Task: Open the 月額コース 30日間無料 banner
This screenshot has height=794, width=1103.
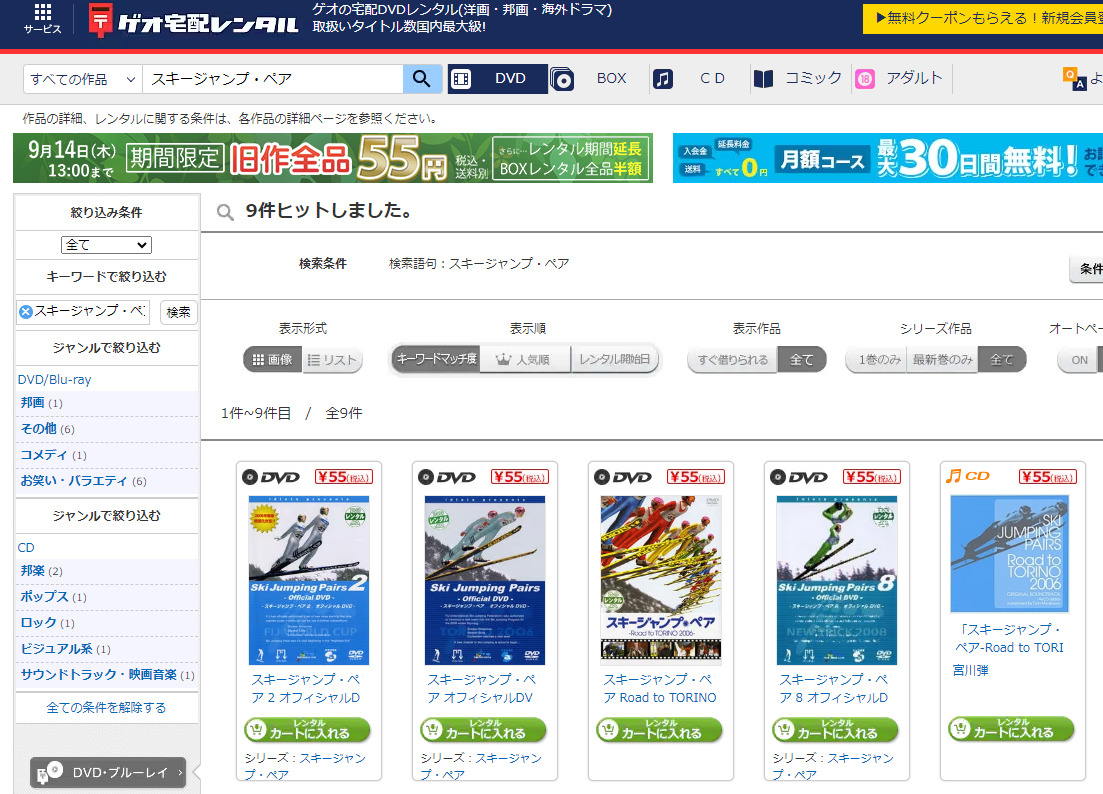Action: 888,158
